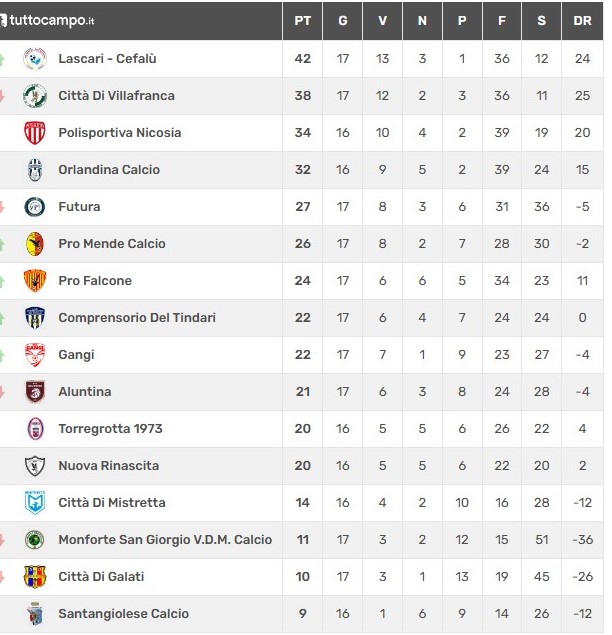The width and height of the screenshot is (612, 635).
Task: Click the Futura club round logo
Action: pyautogui.click(x=35, y=207)
